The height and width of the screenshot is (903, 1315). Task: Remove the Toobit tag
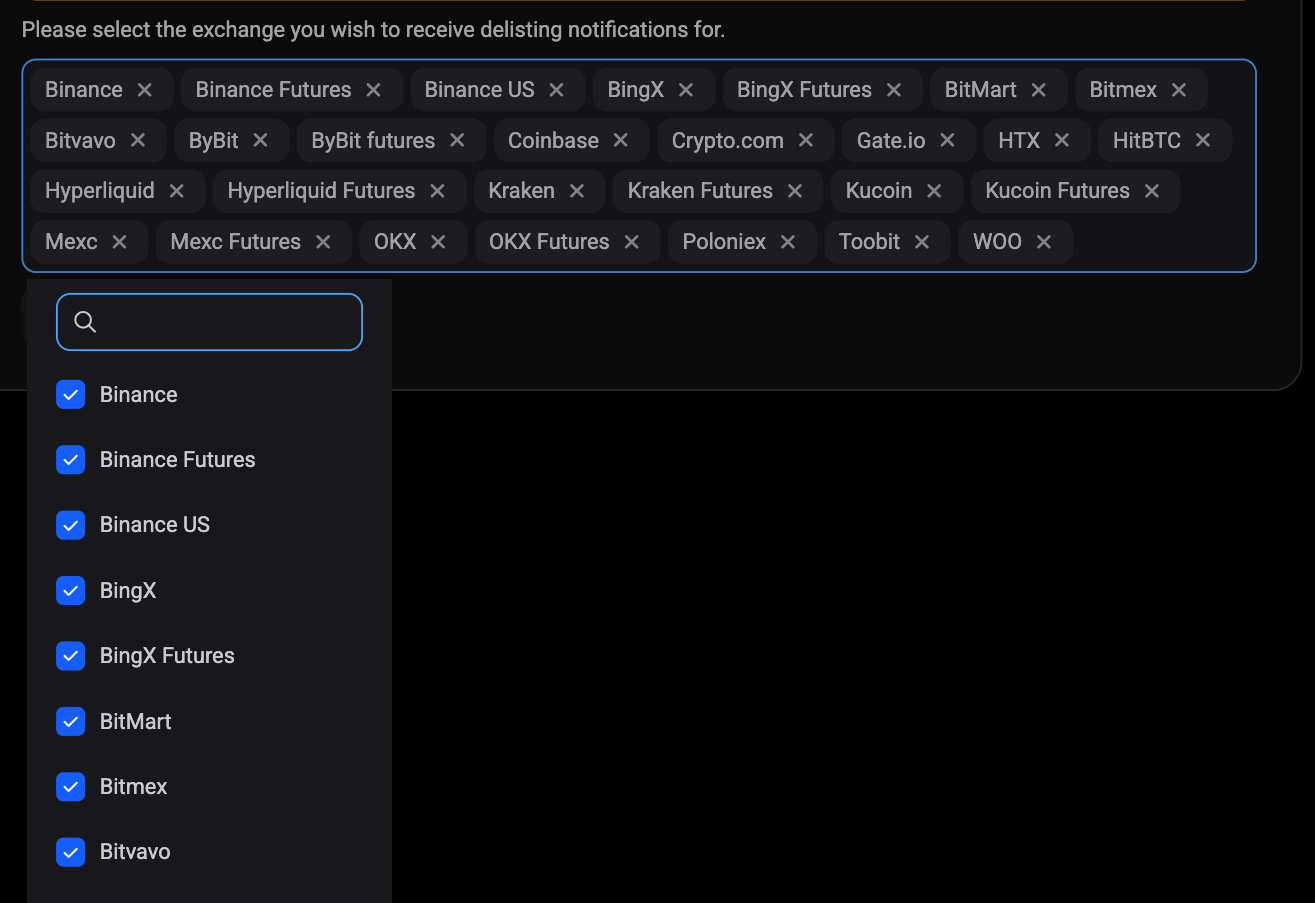[x=922, y=242]
